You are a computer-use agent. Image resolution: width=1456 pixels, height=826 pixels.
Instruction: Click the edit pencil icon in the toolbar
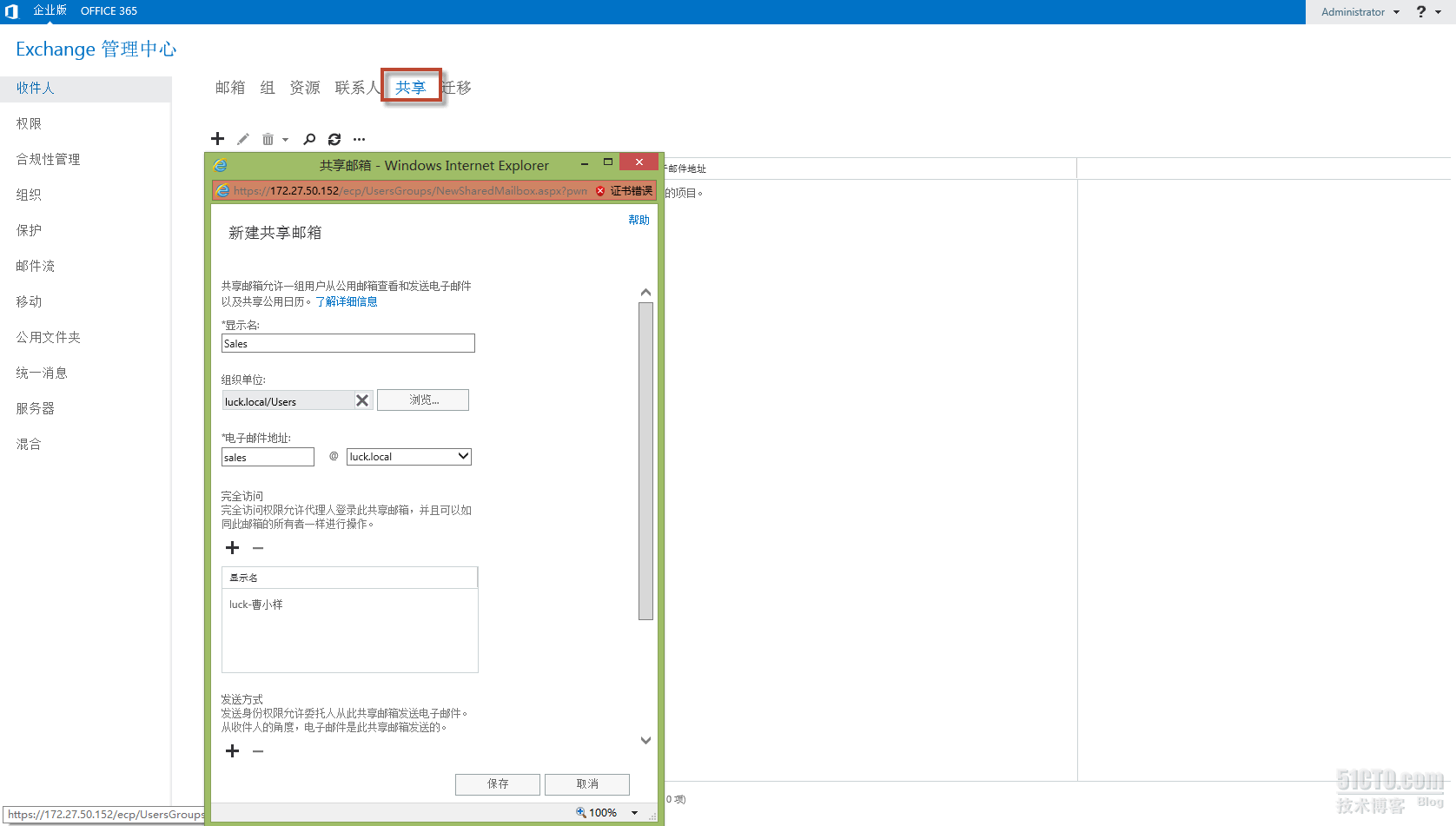243,139
